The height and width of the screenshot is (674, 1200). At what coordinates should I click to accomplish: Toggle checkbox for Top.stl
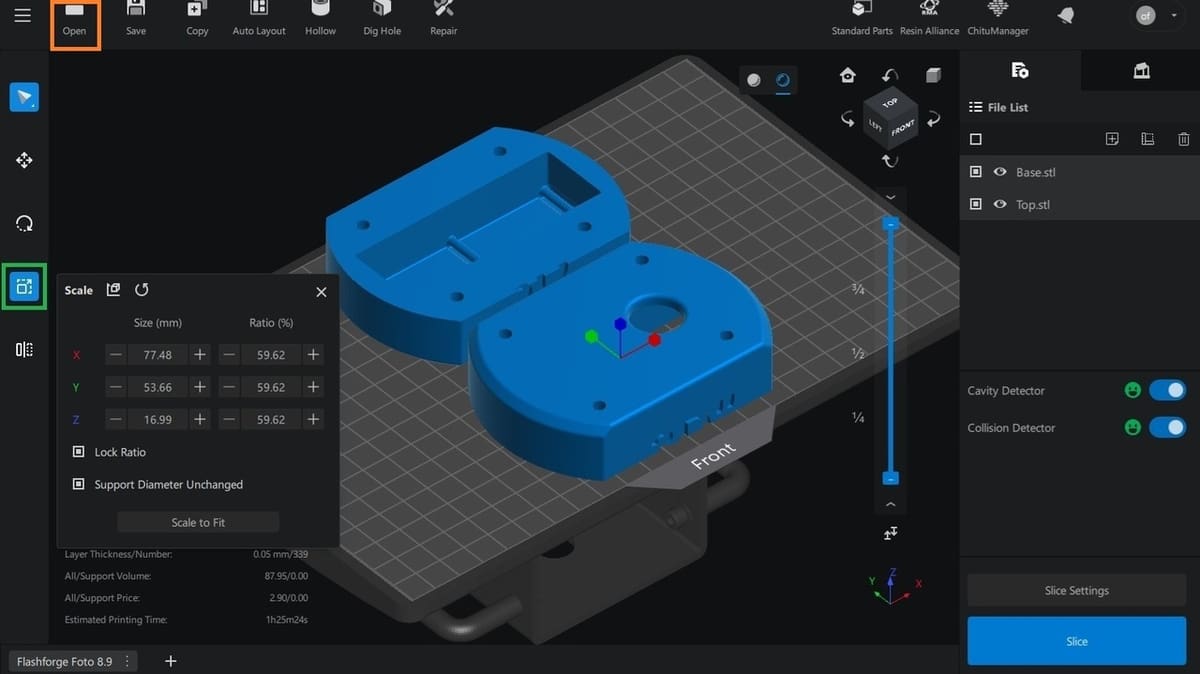click(976, 204)
